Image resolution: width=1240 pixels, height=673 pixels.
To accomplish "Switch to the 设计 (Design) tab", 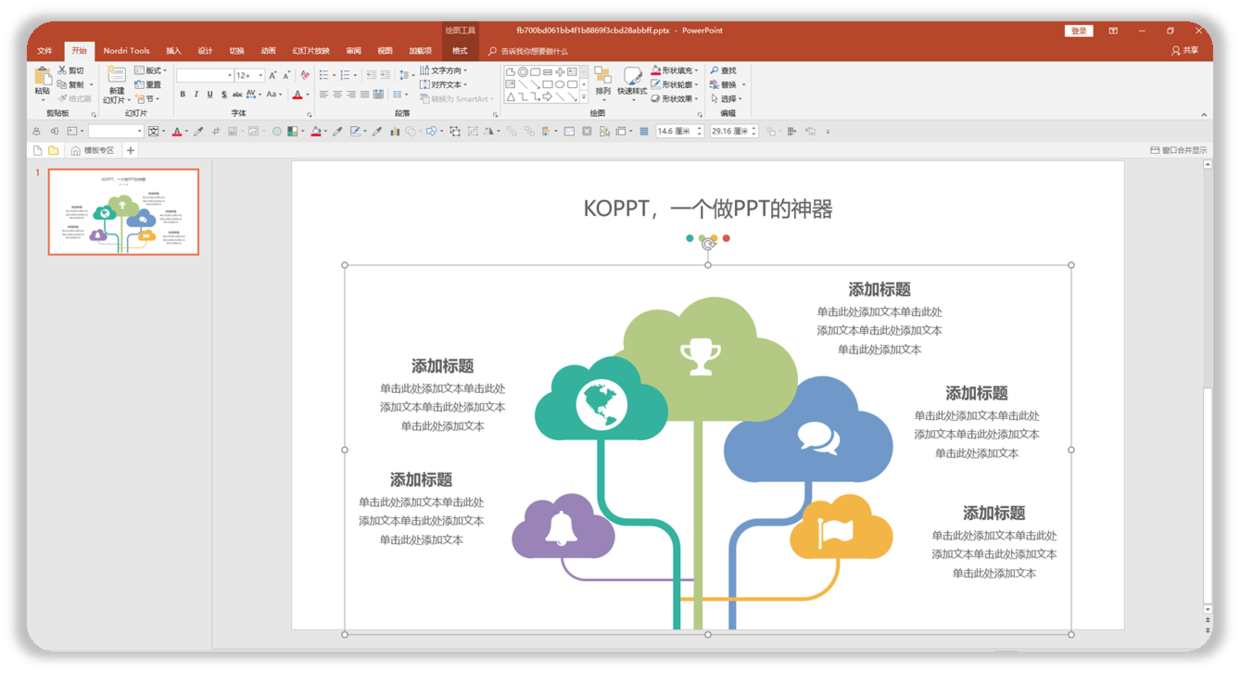I will coord(205,51).
